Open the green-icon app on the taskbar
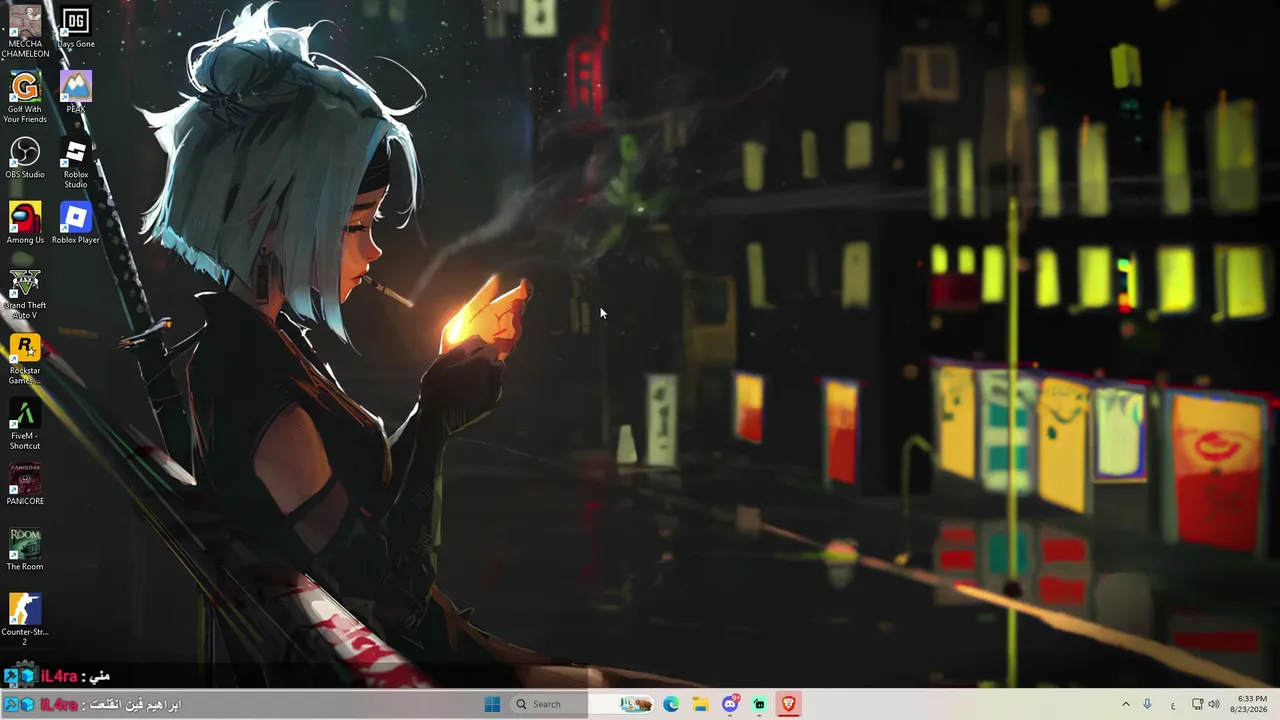This screenshot has width=1280, height=720. pos(759,704)
